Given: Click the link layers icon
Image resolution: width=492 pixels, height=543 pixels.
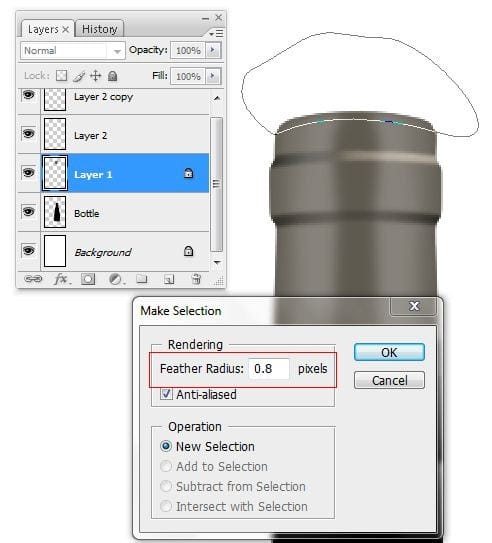Looking at the screenshot, I should pos(33,279).
